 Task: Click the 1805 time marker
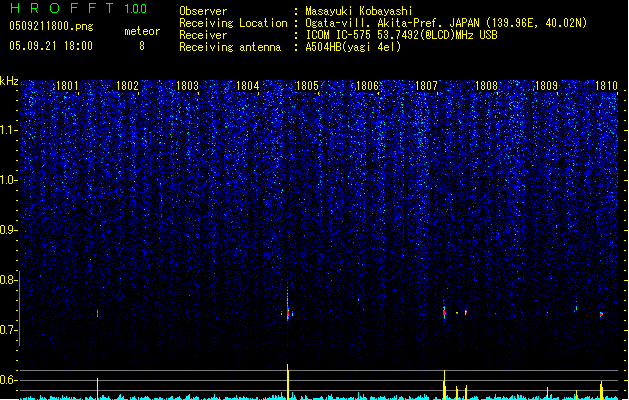click(307, 86)
